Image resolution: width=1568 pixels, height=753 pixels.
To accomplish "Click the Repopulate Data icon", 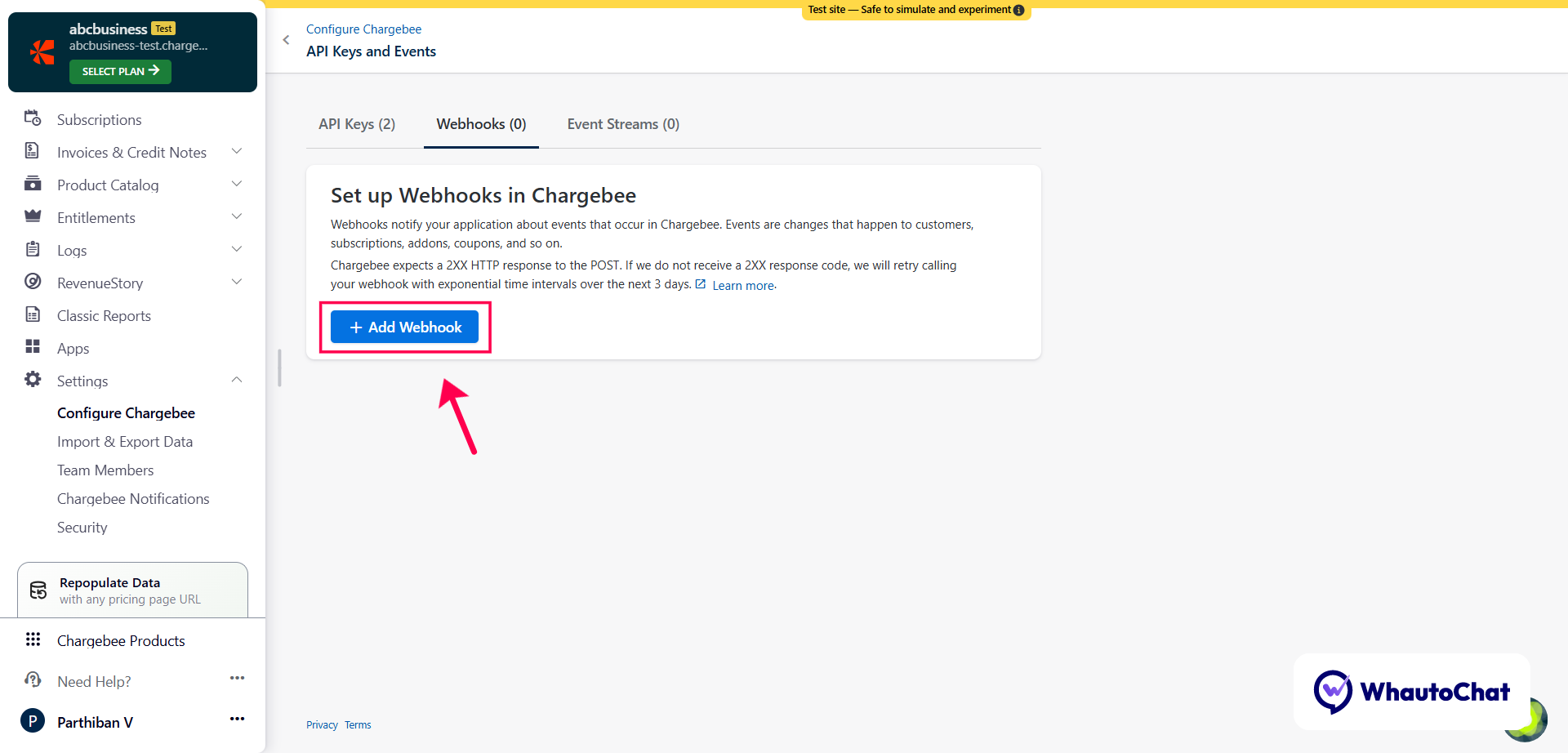I will (x=38, y=589).
